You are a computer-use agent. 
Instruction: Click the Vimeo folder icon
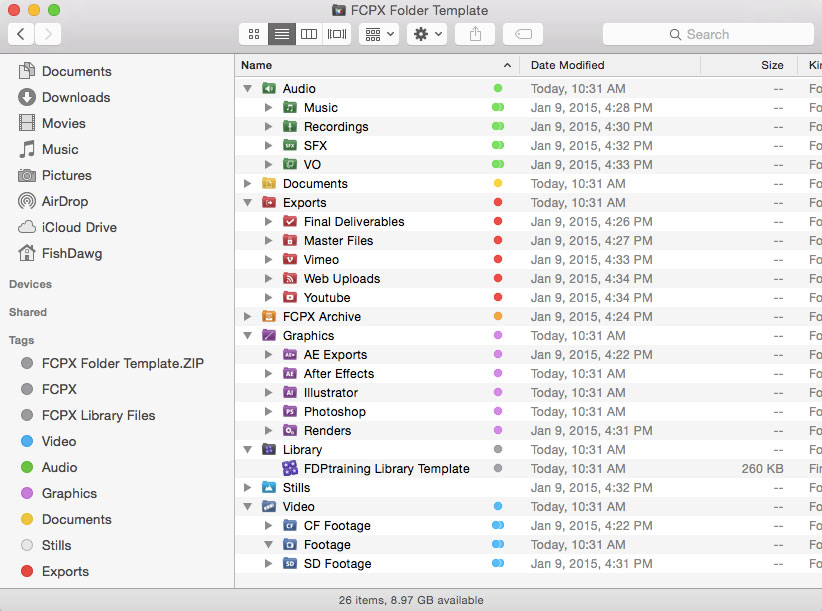coord(290,259)
